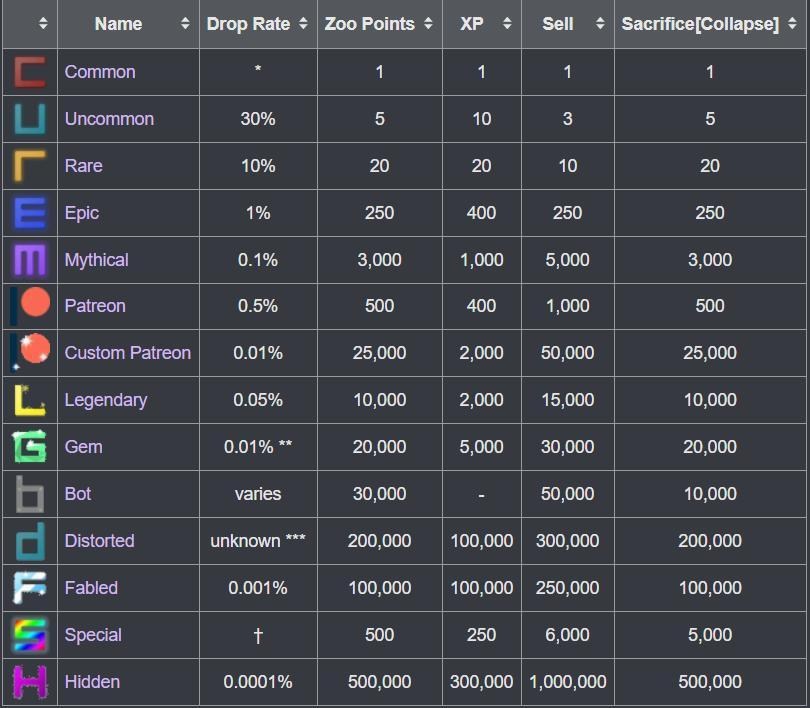Click the teal Uncommon rank icon
This screenshot has width=810, height=708.
pyautogui.click(x=29, y=119)
